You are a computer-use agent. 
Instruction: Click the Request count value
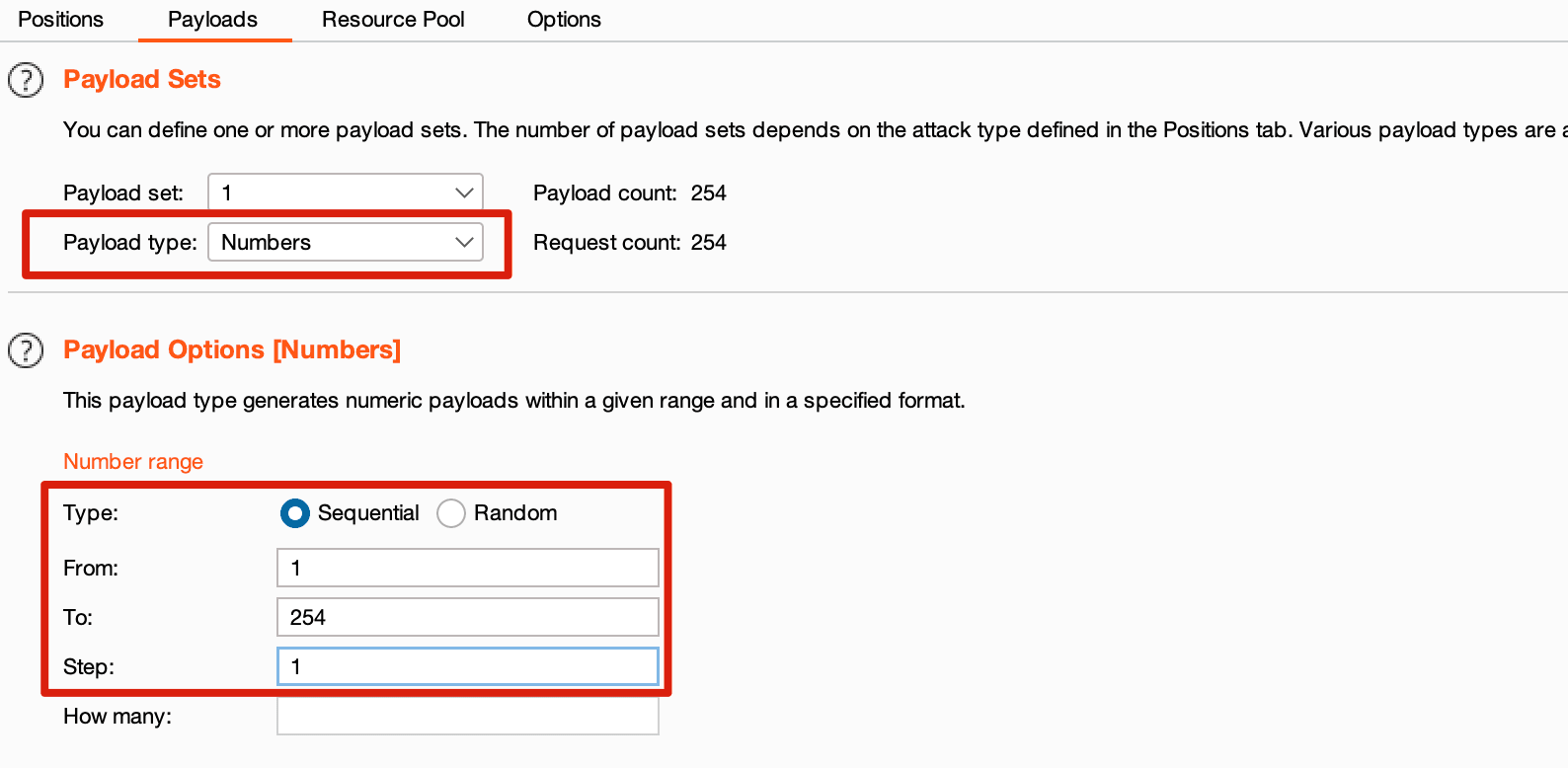pos(708,243)
